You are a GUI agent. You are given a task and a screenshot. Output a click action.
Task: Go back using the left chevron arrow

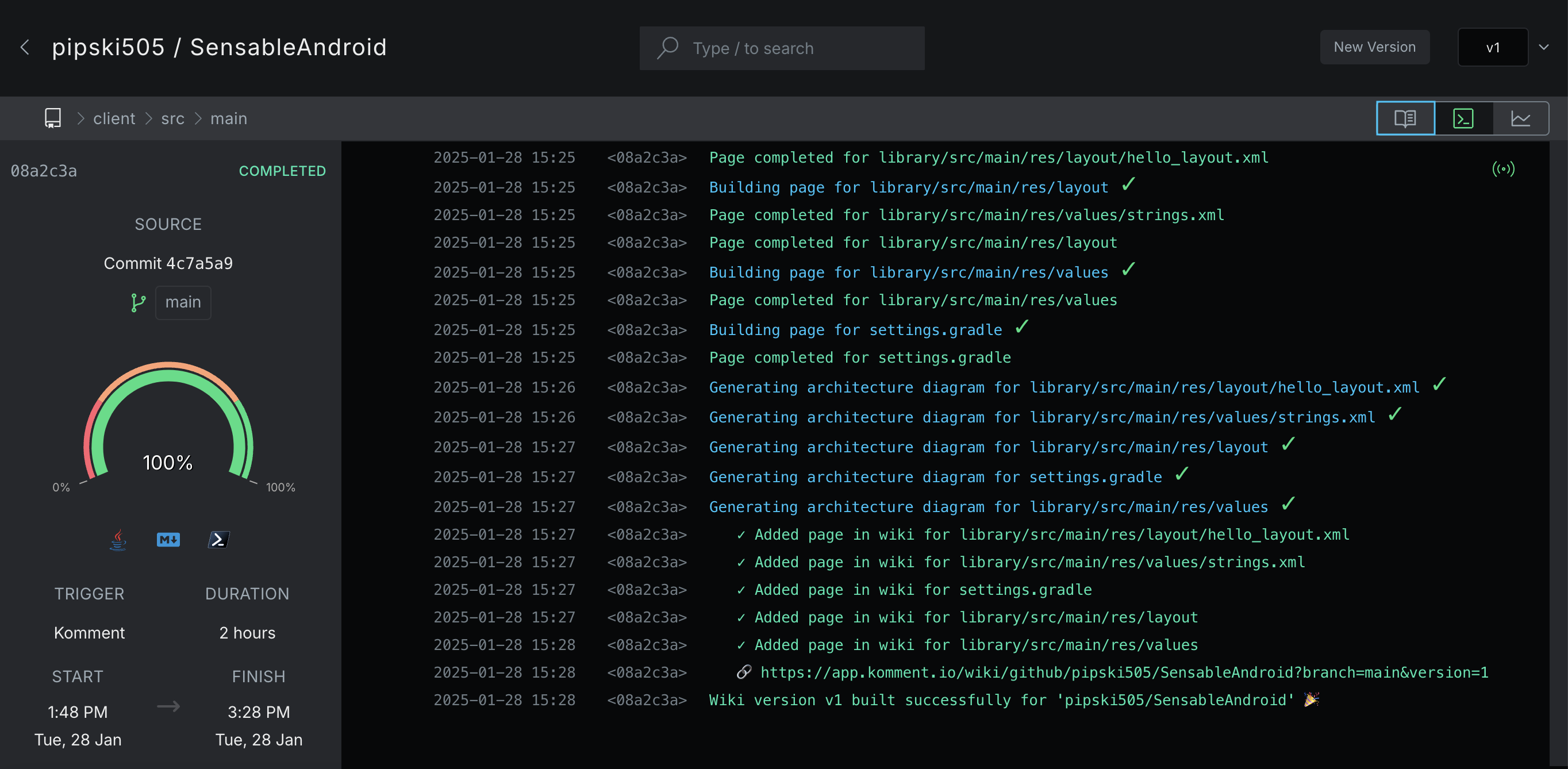point(25,48)
